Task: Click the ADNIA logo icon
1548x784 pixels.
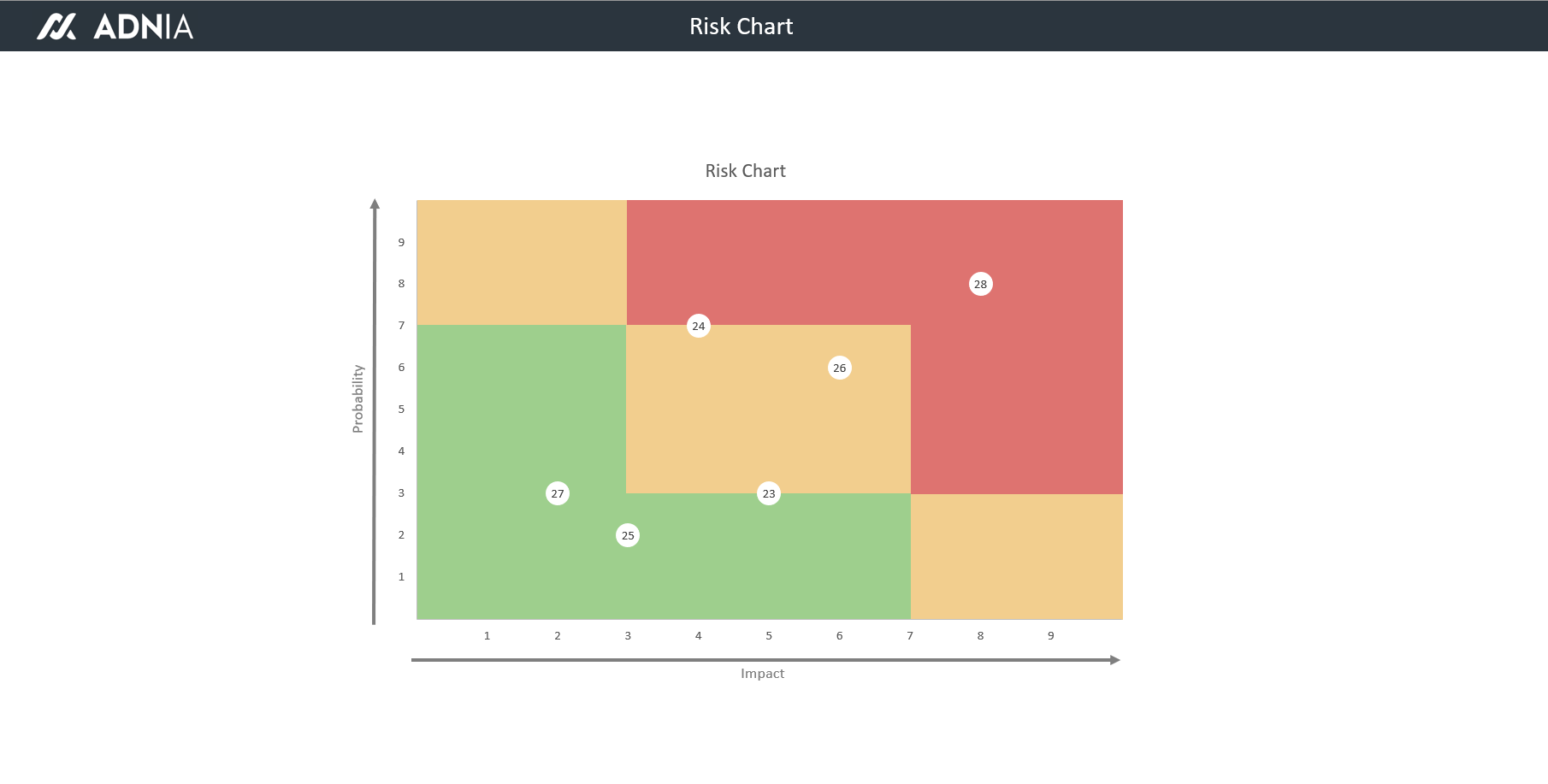Action: tap(56, 27)
